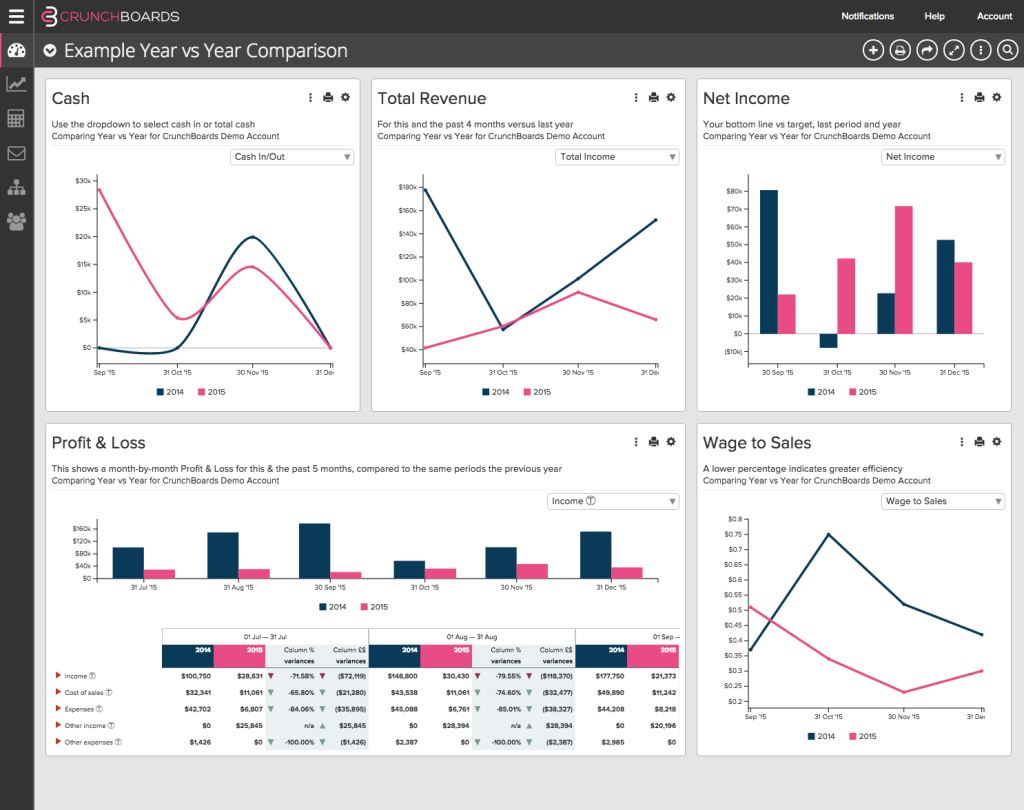Open the Total Income dropdown
This screenshot has width=1024, height=810.
click(617, 157)
